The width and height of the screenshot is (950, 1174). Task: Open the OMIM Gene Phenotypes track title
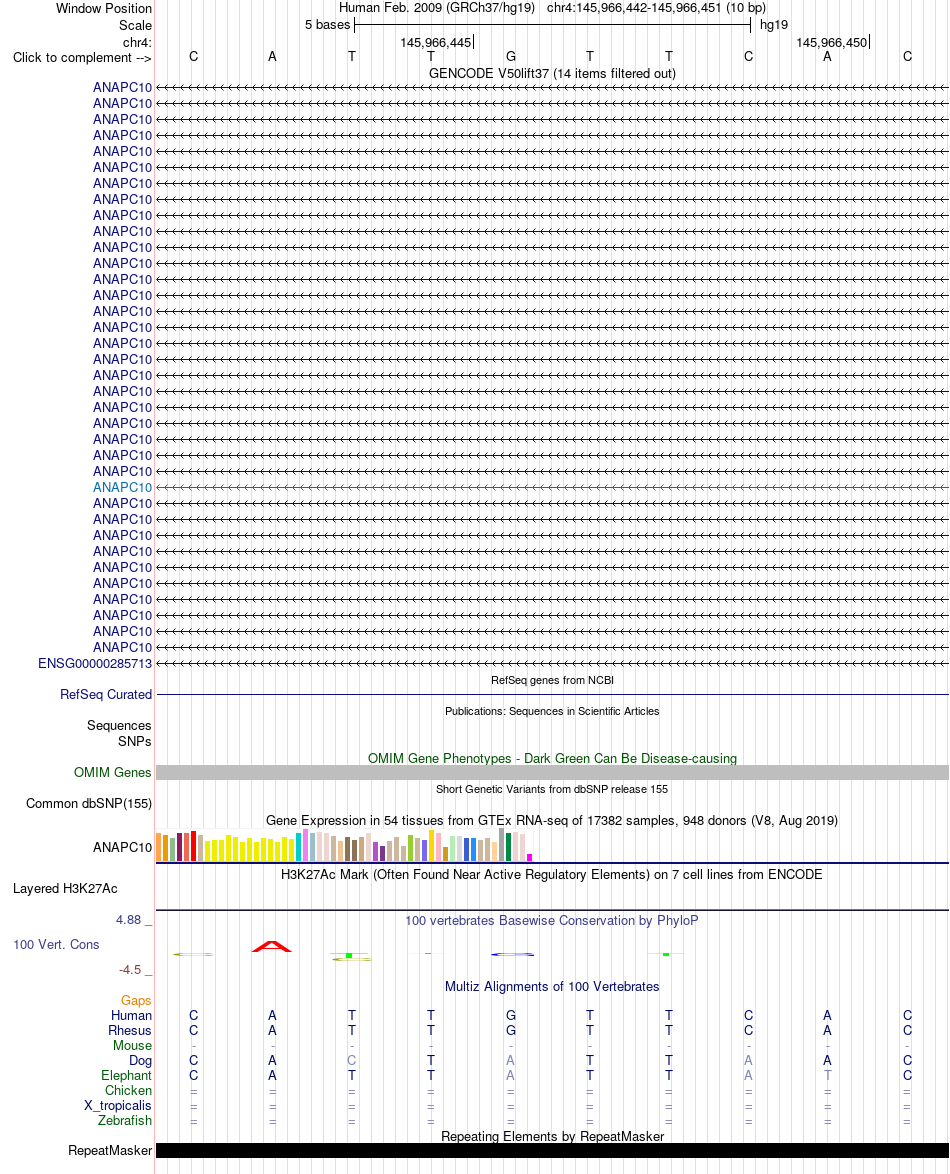(x=552, y=758)
